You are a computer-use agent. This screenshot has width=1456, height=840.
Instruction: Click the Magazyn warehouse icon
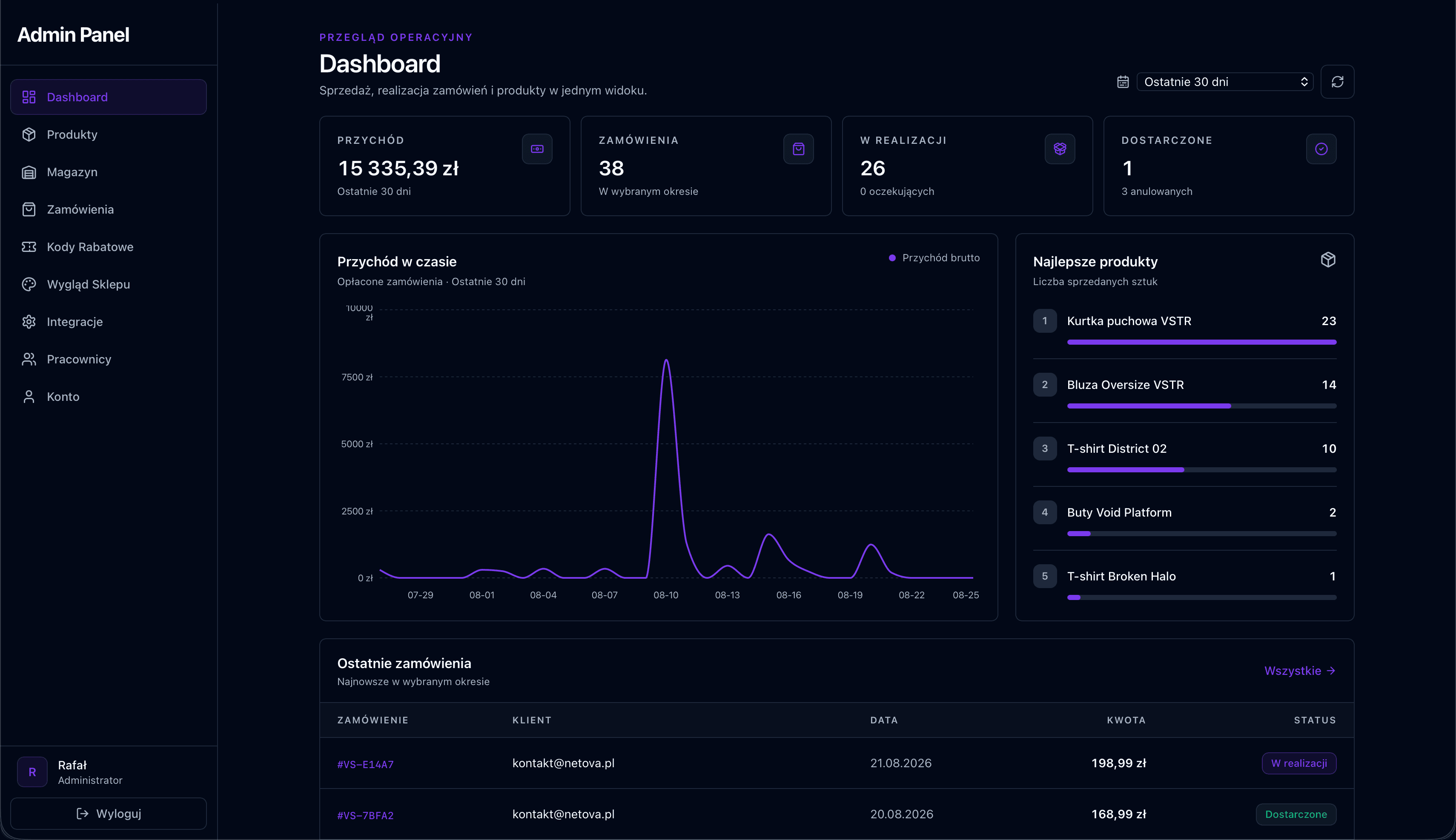click(x=29, y=172)
